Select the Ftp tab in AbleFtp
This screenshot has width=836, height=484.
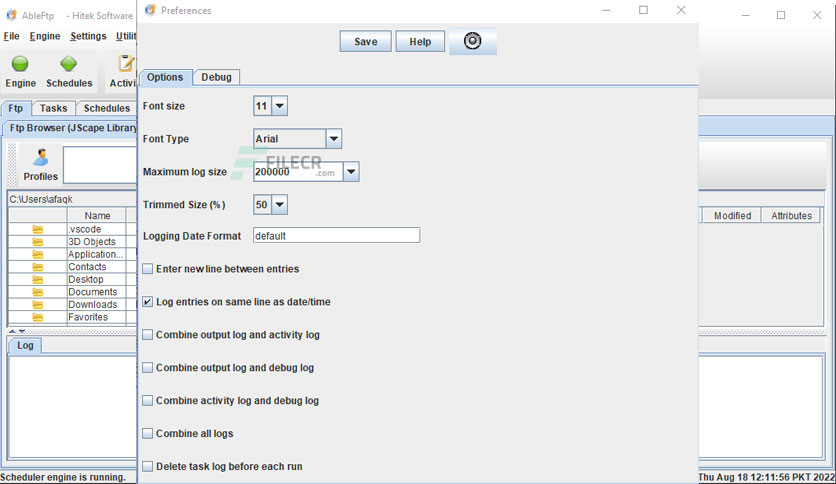15,108
